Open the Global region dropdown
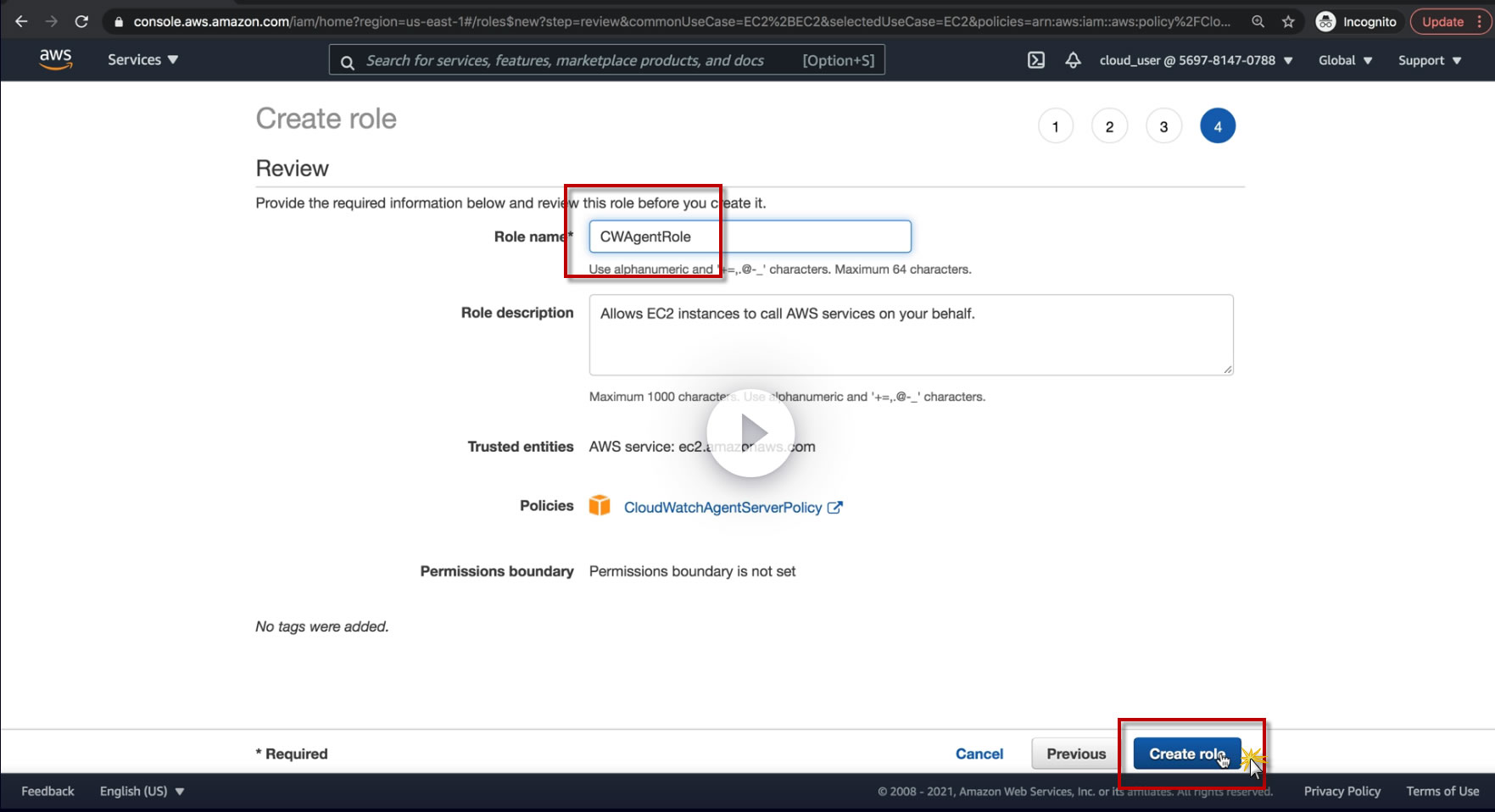Viewport: 1495px width, 812px height. pos(1345,60)
